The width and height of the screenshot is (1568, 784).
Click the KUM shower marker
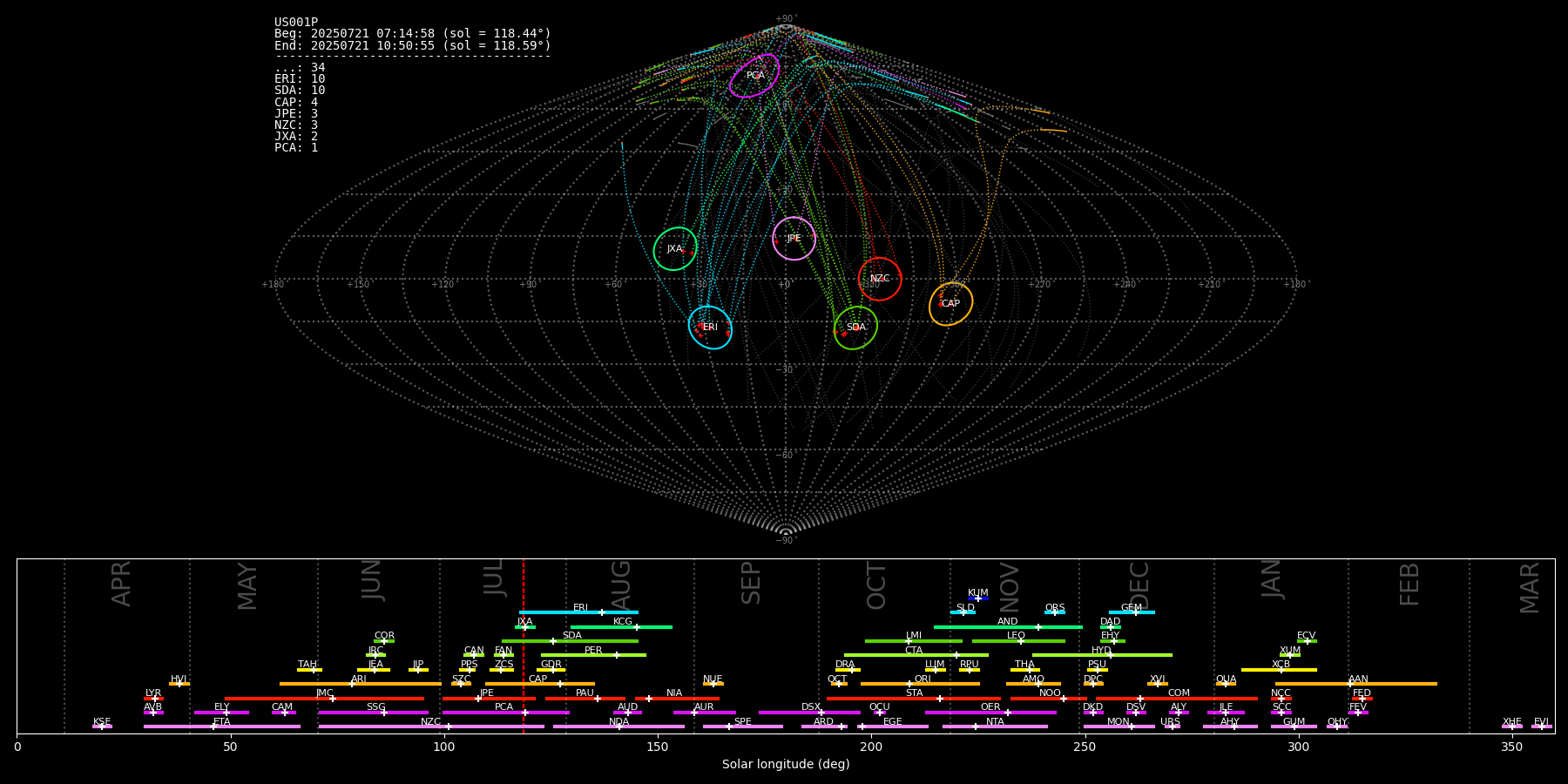pyautogui.click(x=978, y=598)
